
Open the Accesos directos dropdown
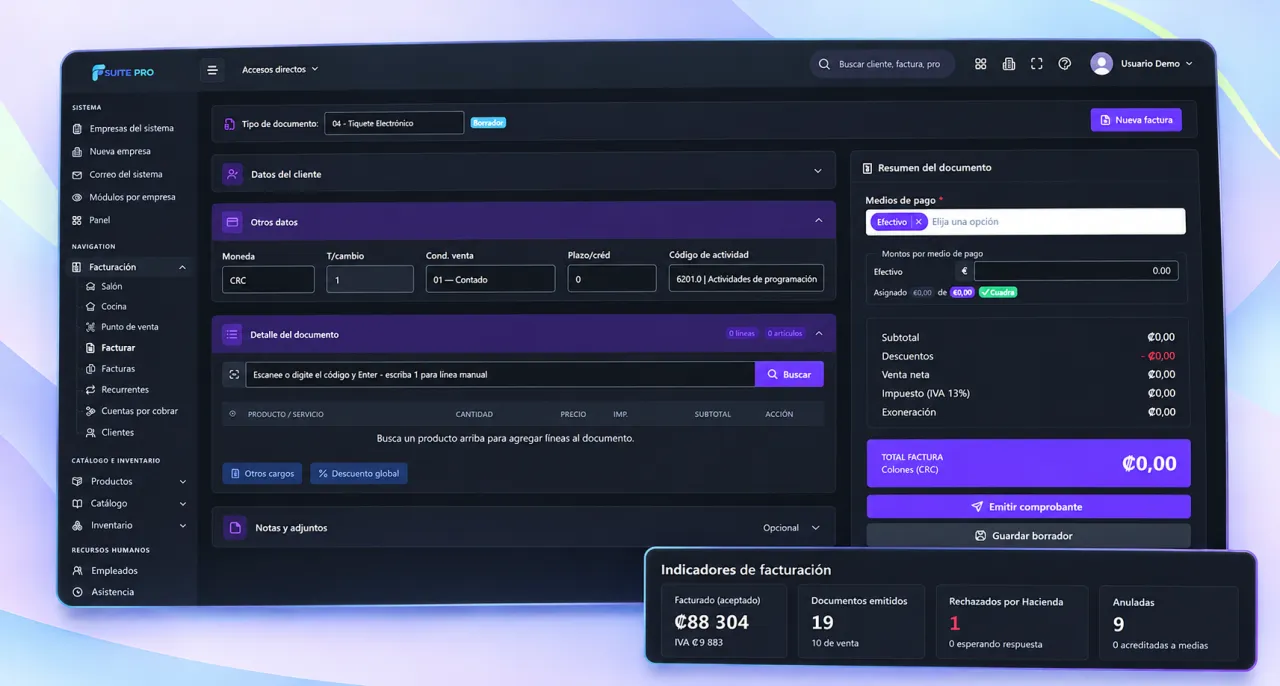(280, 70)
